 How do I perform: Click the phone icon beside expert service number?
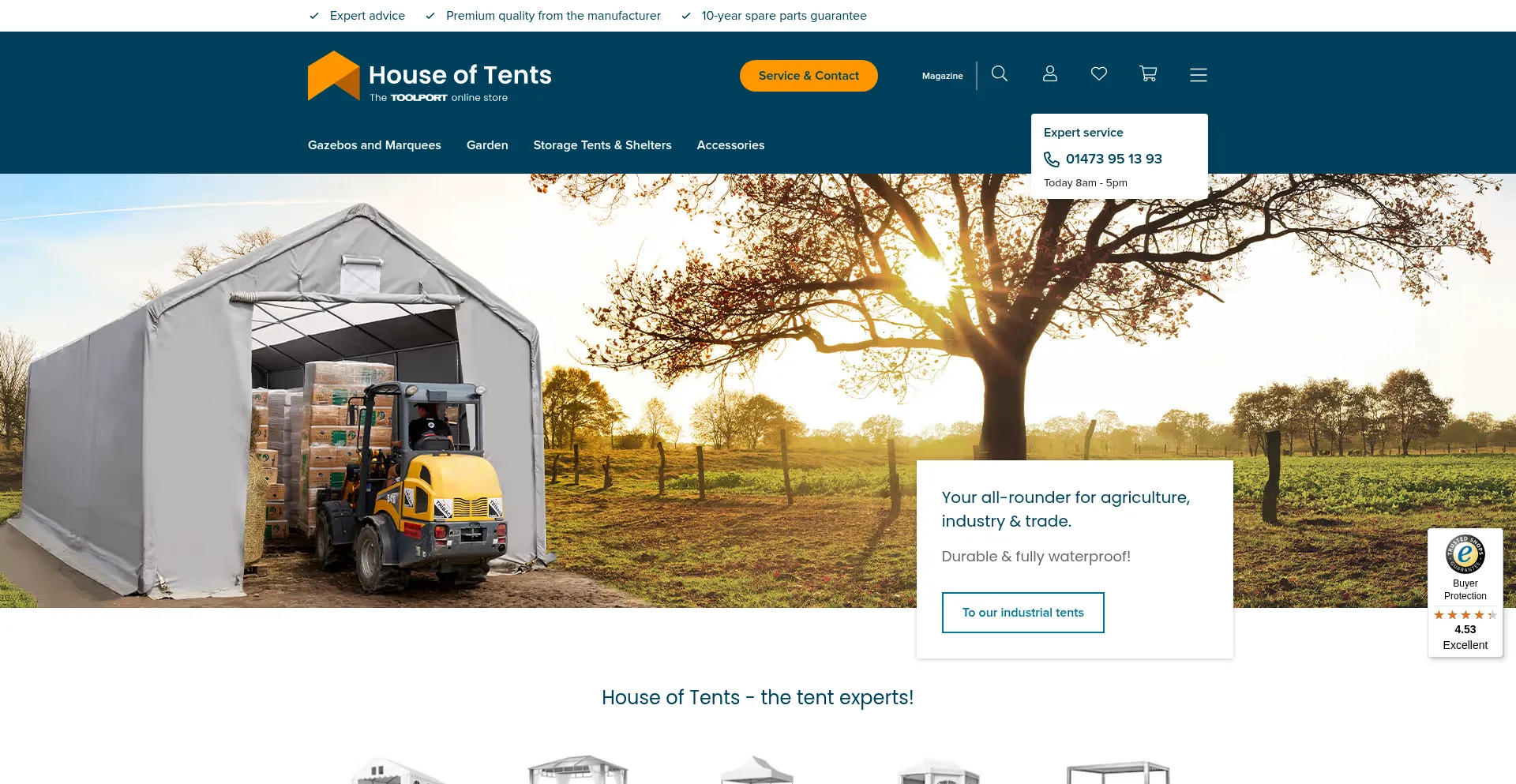point(1052,159)
